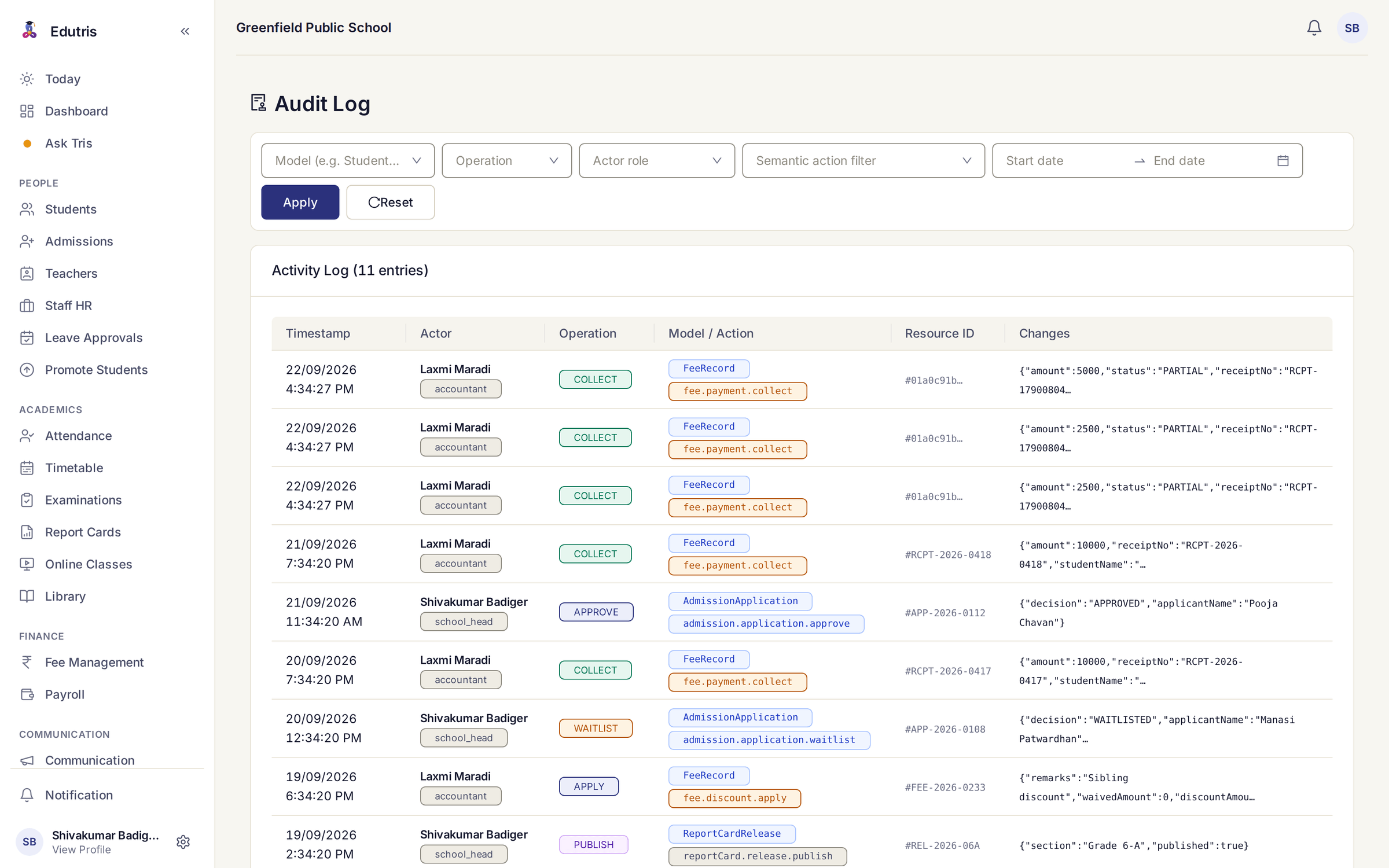The image size is (1389, 868).
Task: Reset the audit log filters
Action: [x=390, y=203]
